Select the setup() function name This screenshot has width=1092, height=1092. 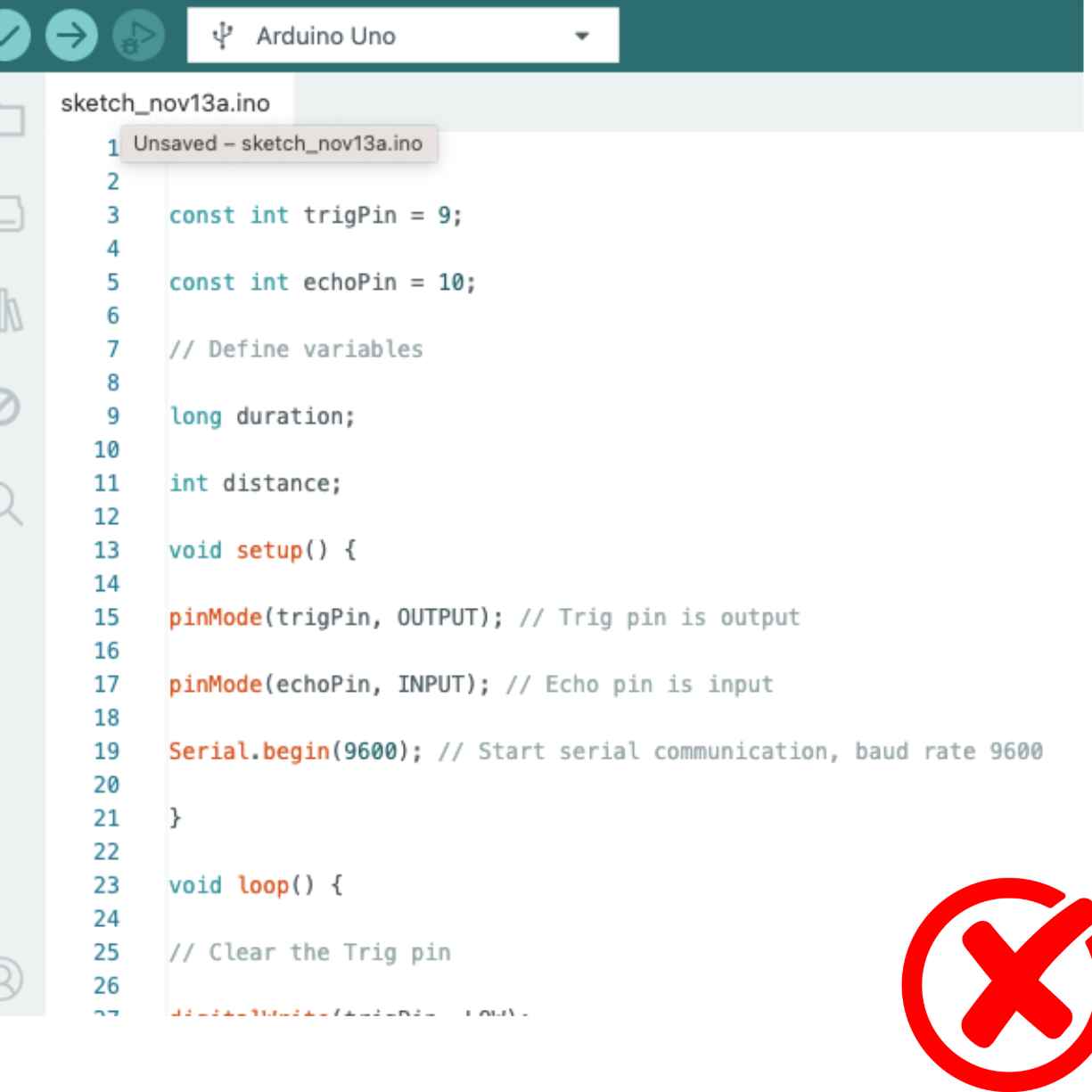click(267, 550)
